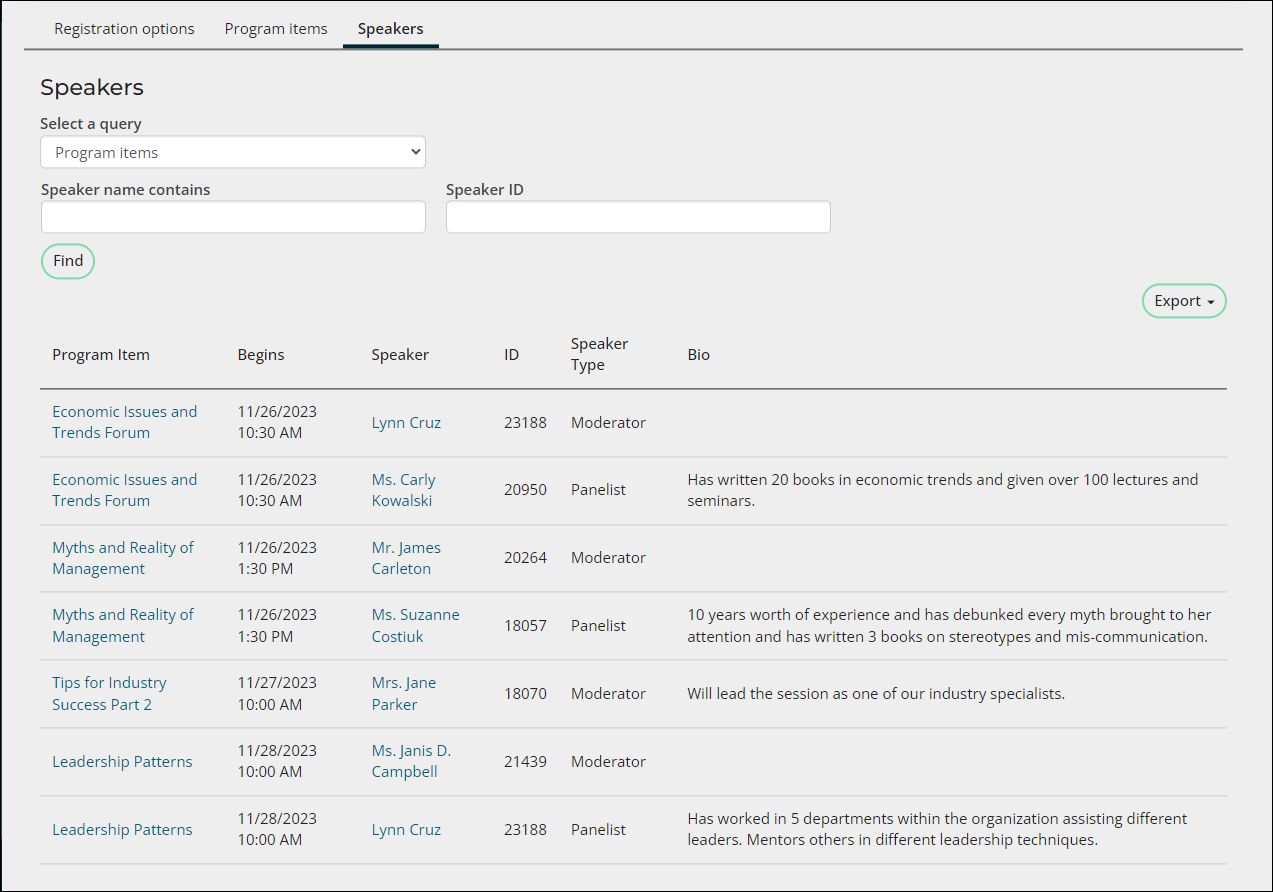Screen dimensions: 1273x892
Task: Click the bio starting 'Has worked in 5 departments'
Action: point(937,829)
